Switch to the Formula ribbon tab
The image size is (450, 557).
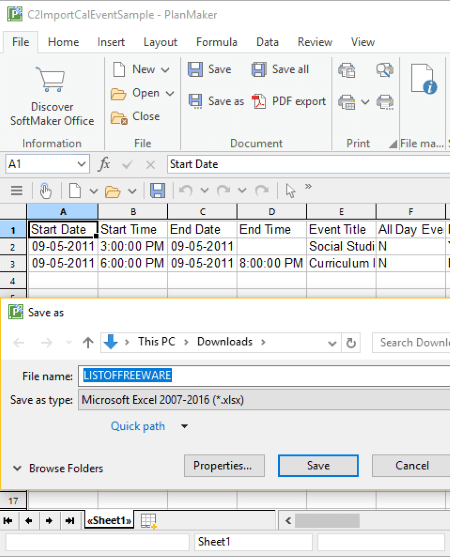click(216, 42)
